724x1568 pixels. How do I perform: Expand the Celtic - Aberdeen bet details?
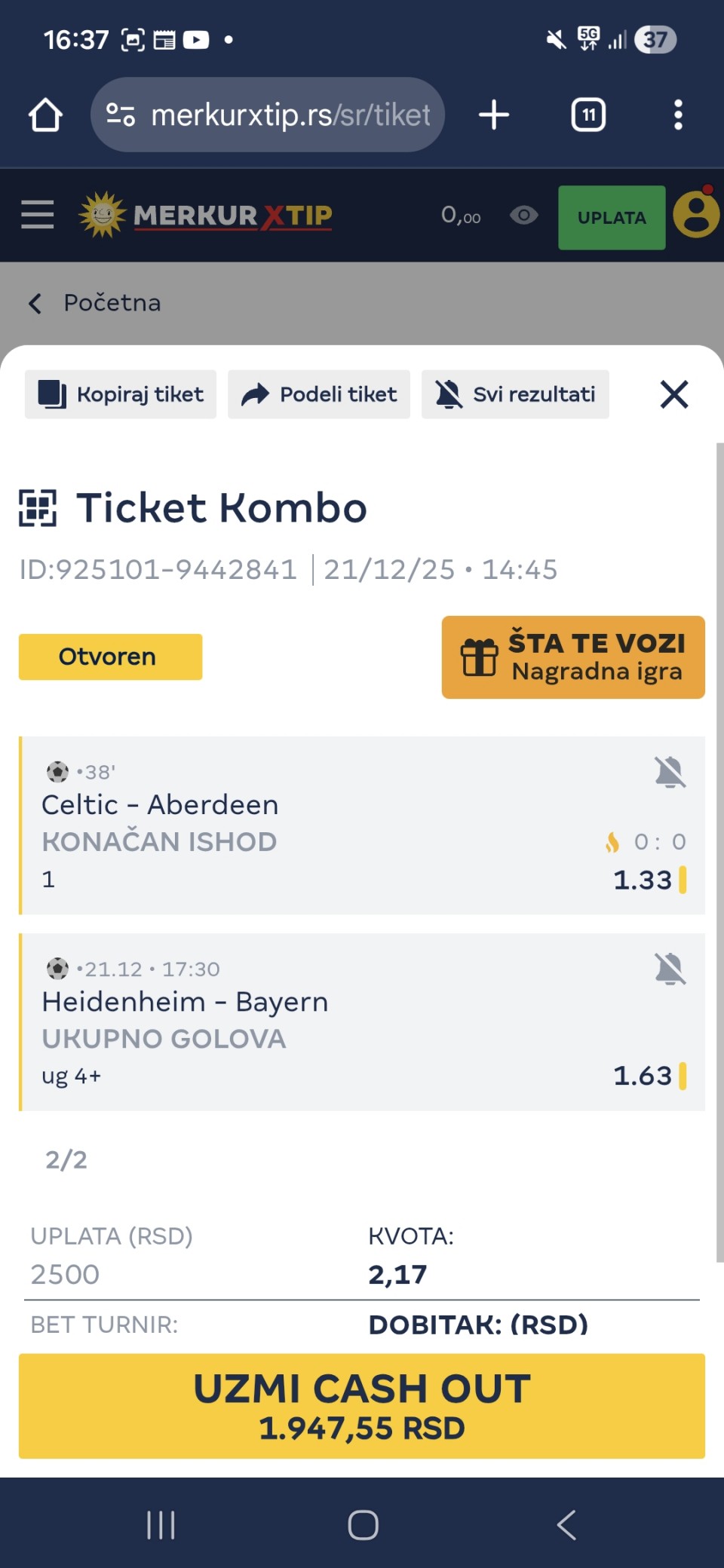[302, 825]
